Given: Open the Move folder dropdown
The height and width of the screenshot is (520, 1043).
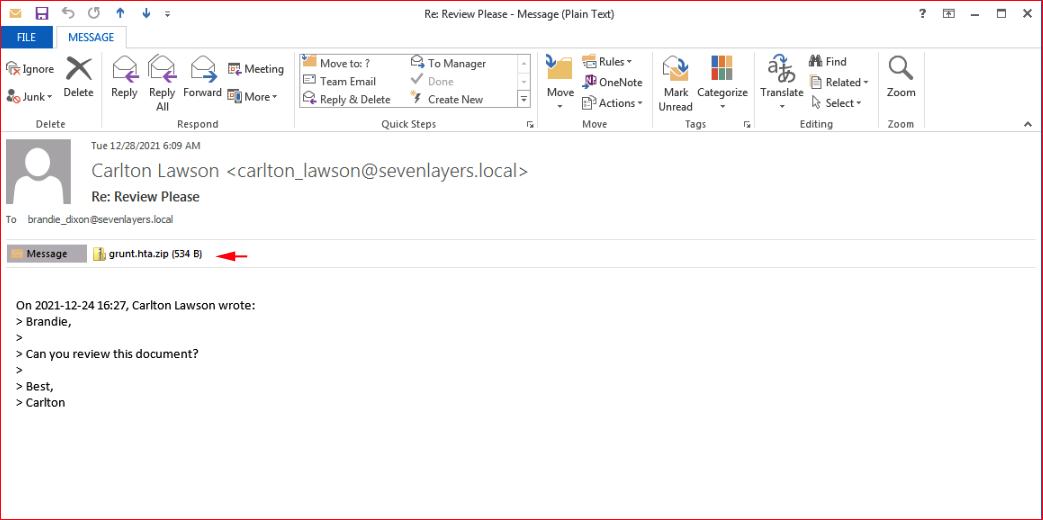Looking at the screenshot, I should (560, 83).
